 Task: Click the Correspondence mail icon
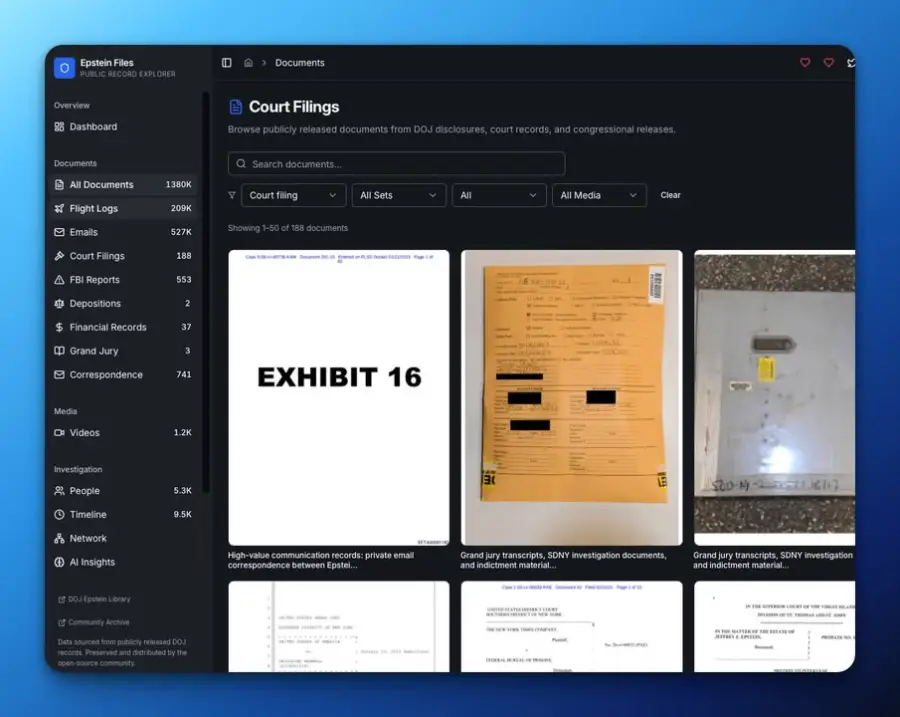(59, 374)
